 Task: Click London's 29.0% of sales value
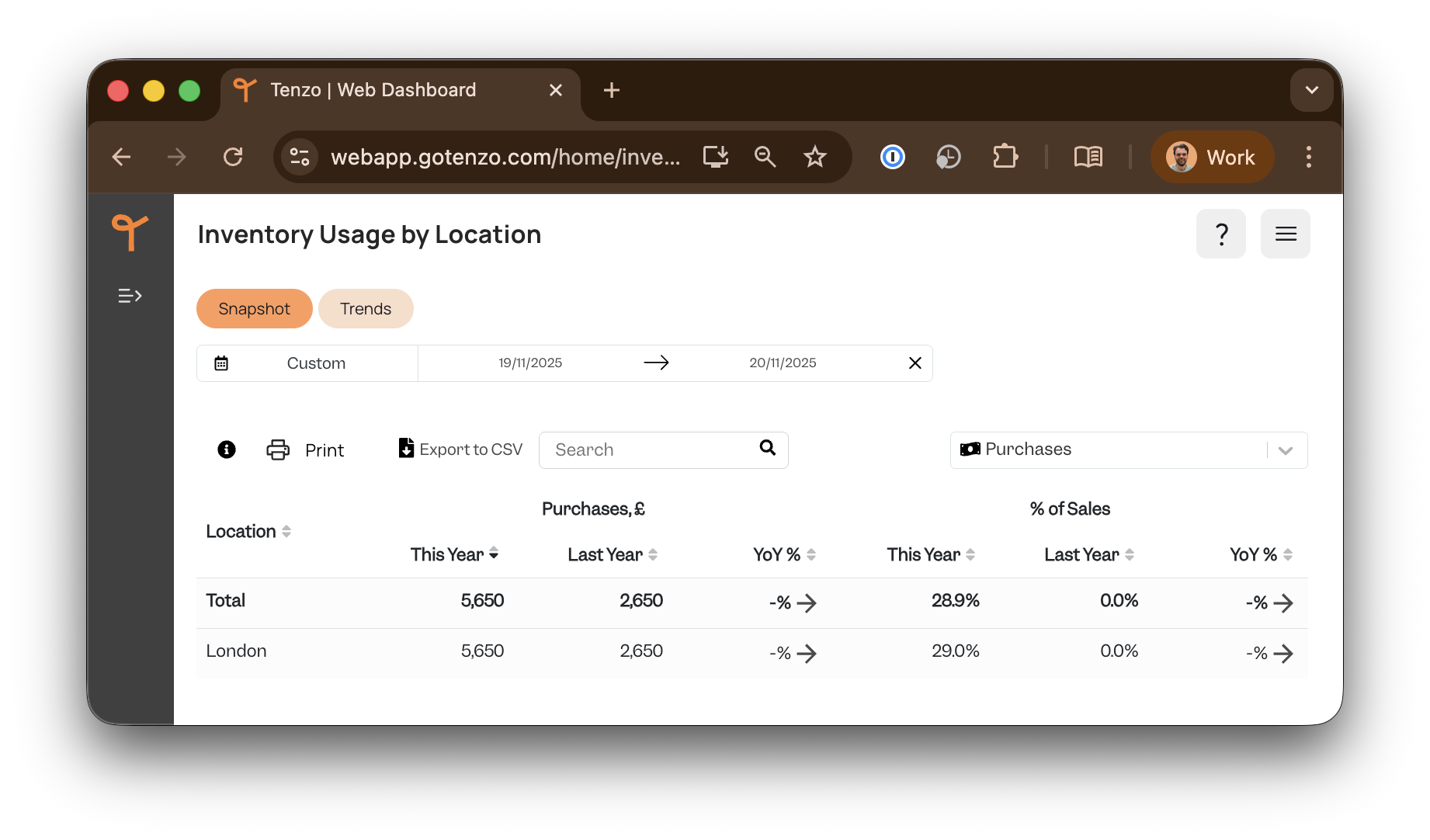956,651
